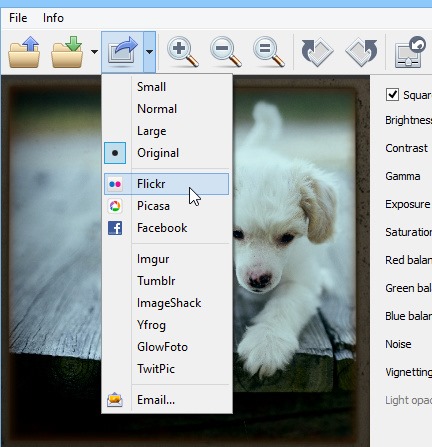Upload the image to Yfrog

pos(167,325)
